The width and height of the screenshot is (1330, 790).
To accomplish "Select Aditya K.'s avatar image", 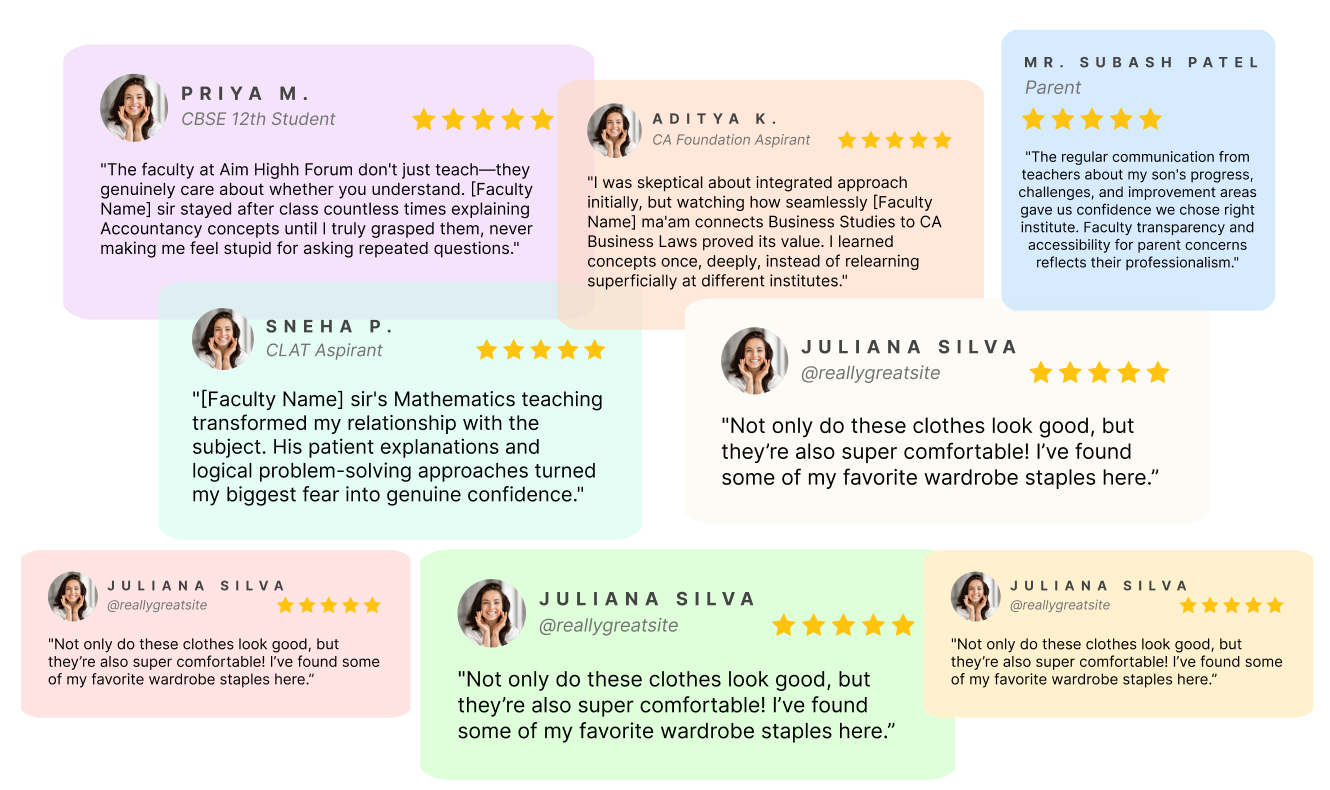I will pos(614,130).
